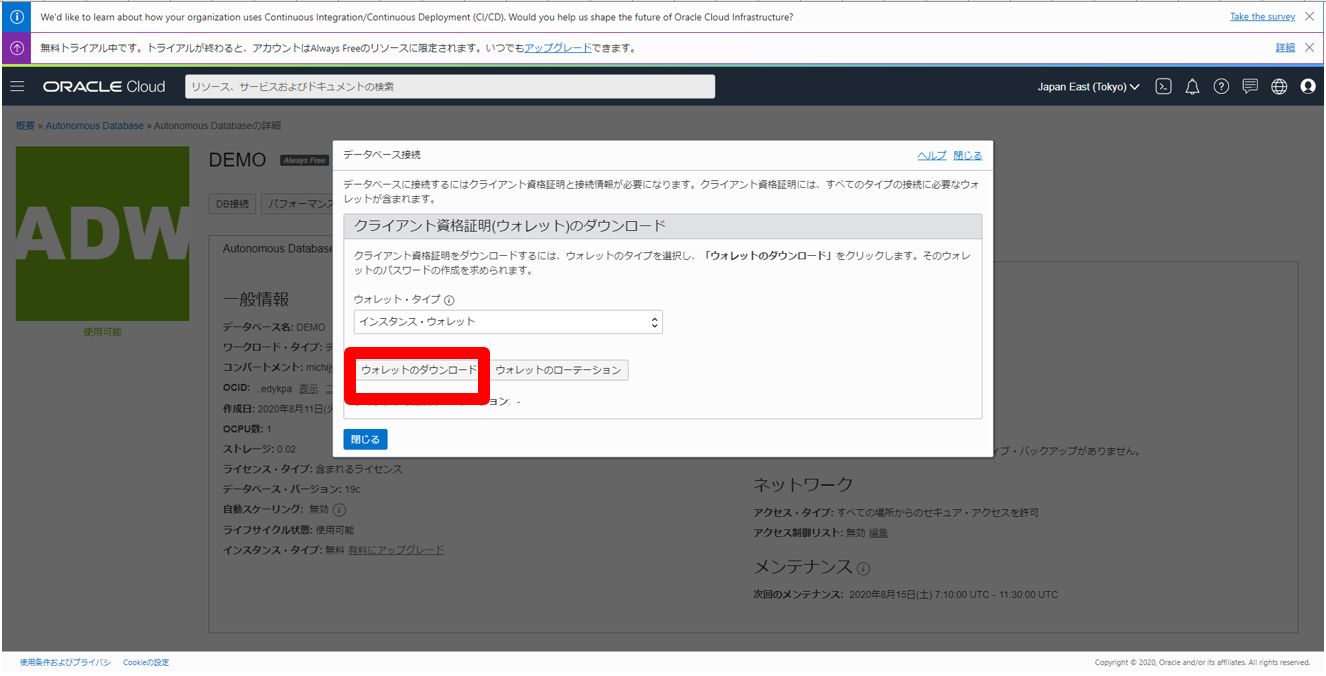
Task: Click the 閉じる link in dialog header
Action: click(967, 156)
